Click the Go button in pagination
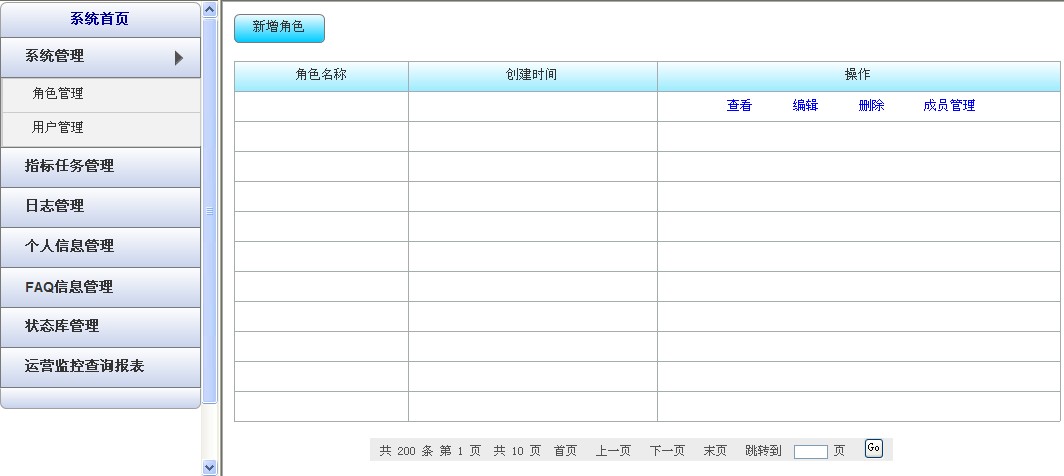This screenshot has height=476, width=1064. (873, 449)
